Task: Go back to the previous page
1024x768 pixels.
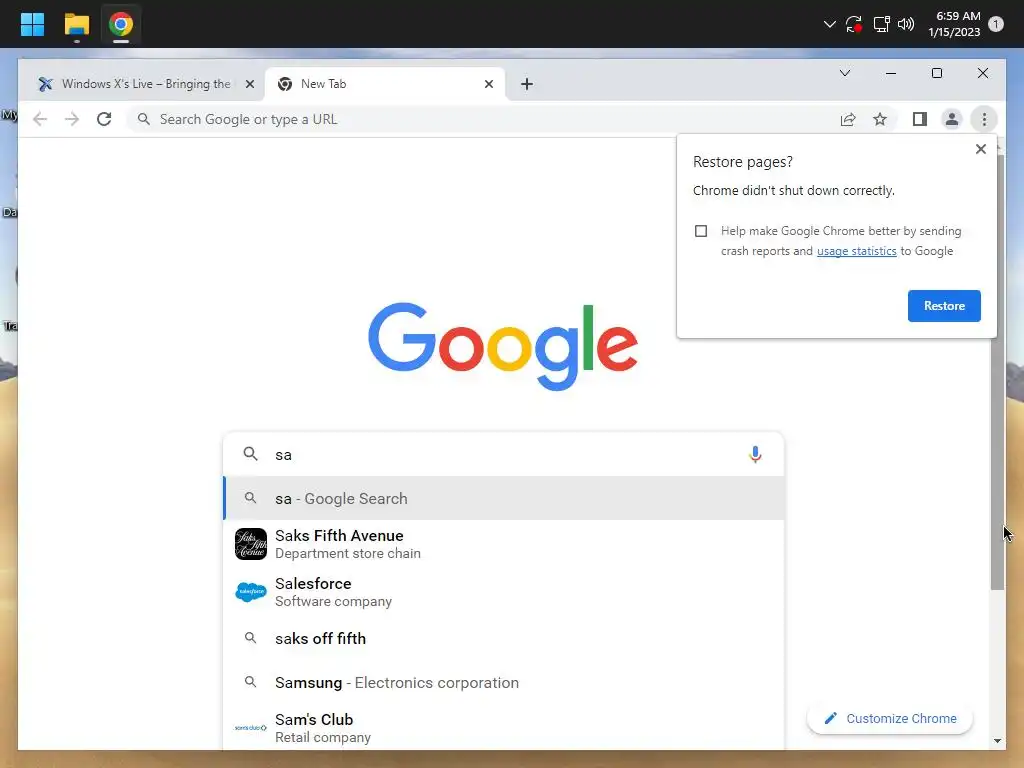Action: click(x=40, y=119)
